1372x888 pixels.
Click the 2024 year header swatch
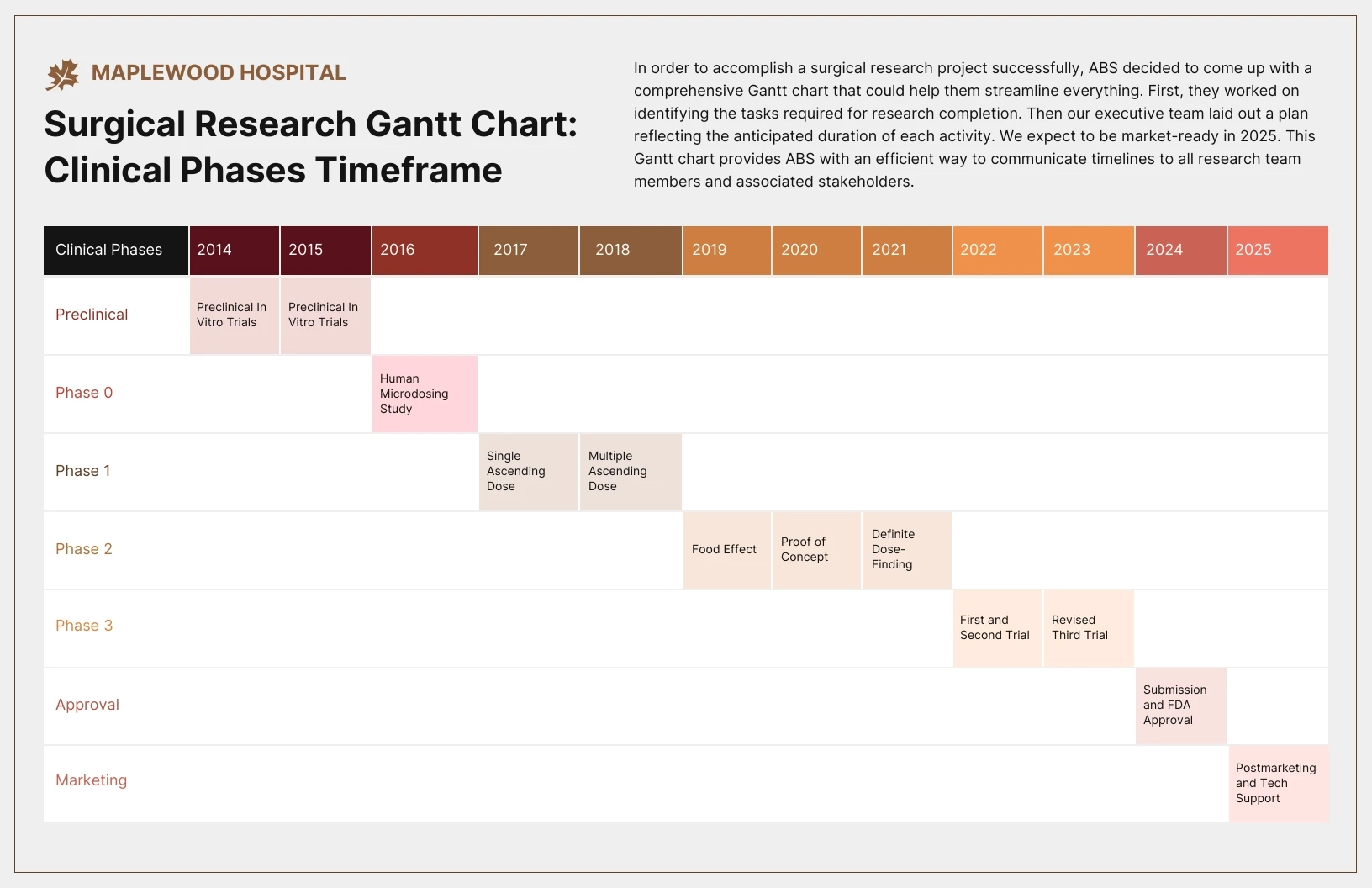point(1179,250)
